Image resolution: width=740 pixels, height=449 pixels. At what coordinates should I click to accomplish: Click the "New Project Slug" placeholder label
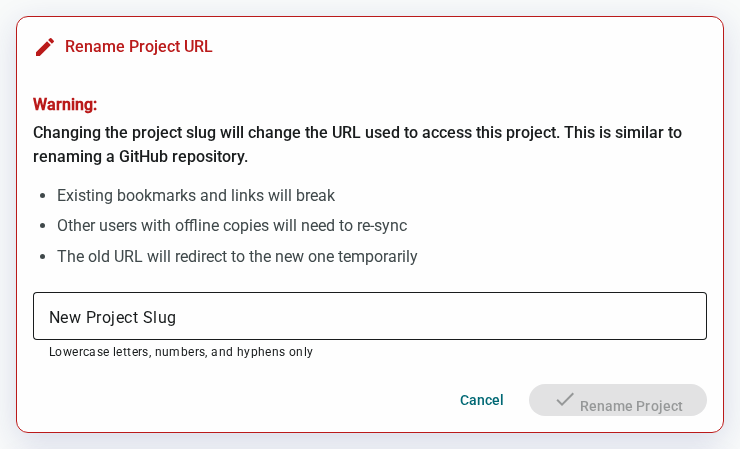coord(112,317)
